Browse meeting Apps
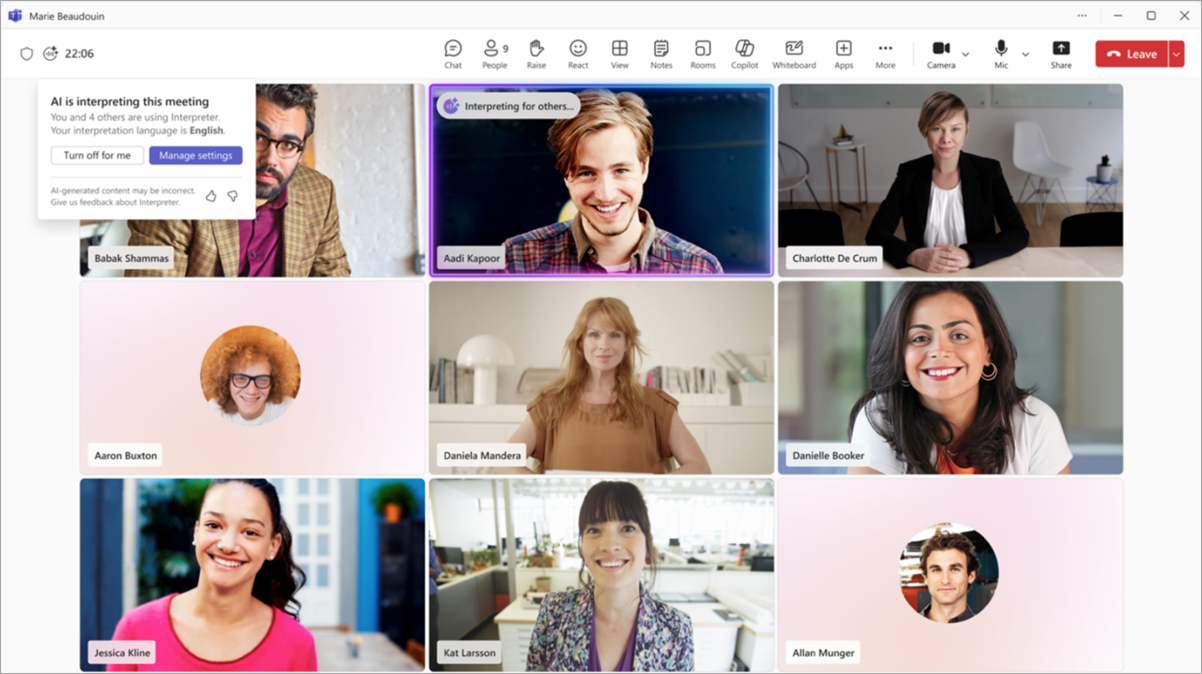Viewport: 1202px width, 674px height. (843, 53)
